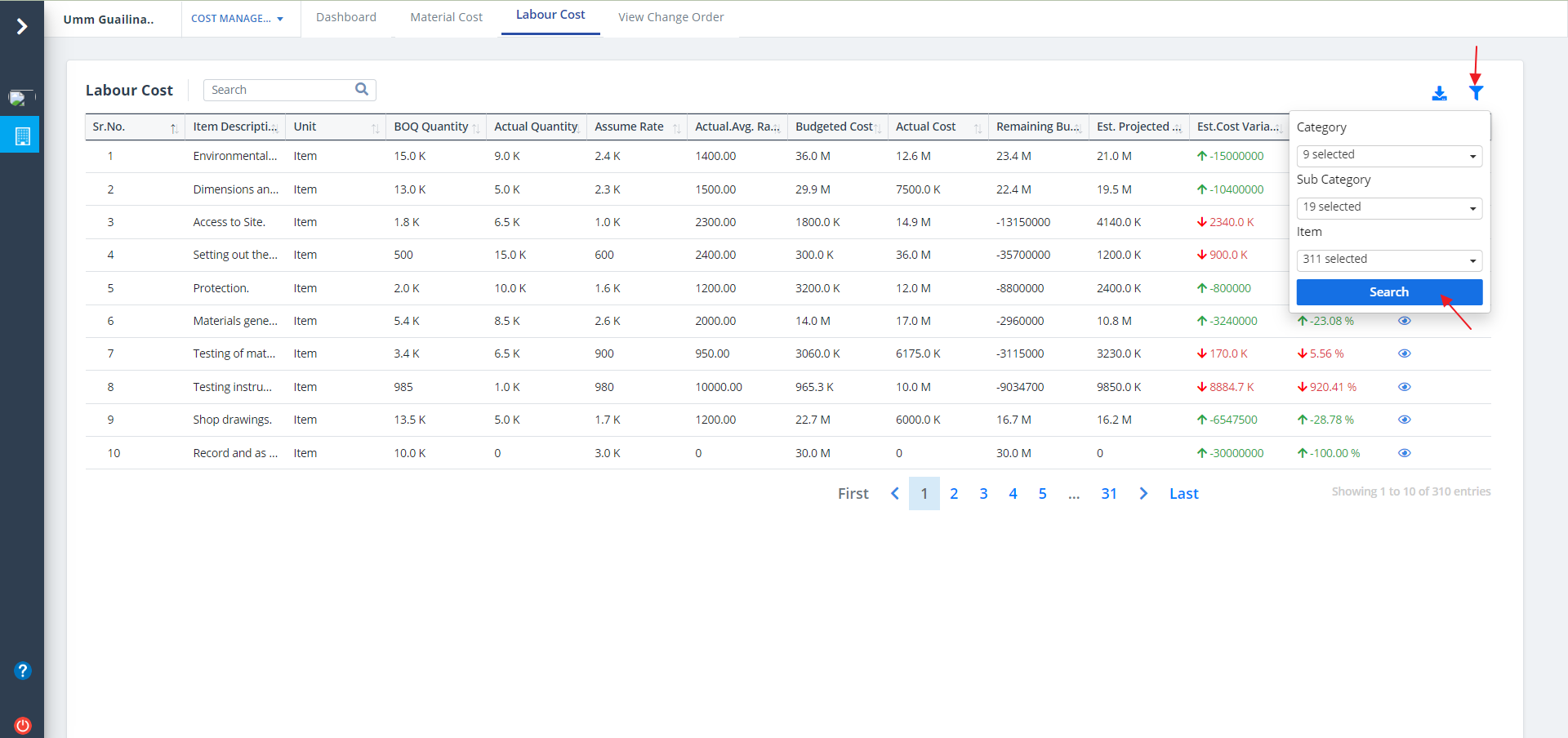The image size is (1568, 738).
Task: Open the building module sidebar icon
Action: (22, 136)
